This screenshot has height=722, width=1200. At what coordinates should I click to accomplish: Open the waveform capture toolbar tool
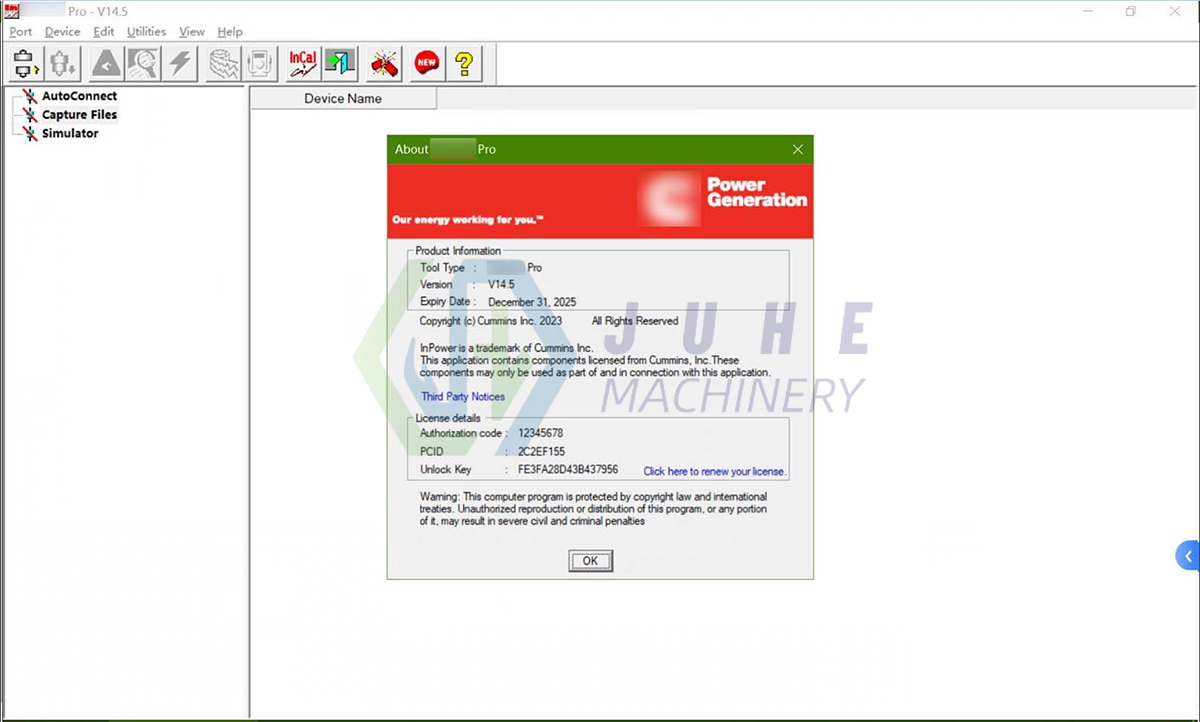(x=221, y=63)
